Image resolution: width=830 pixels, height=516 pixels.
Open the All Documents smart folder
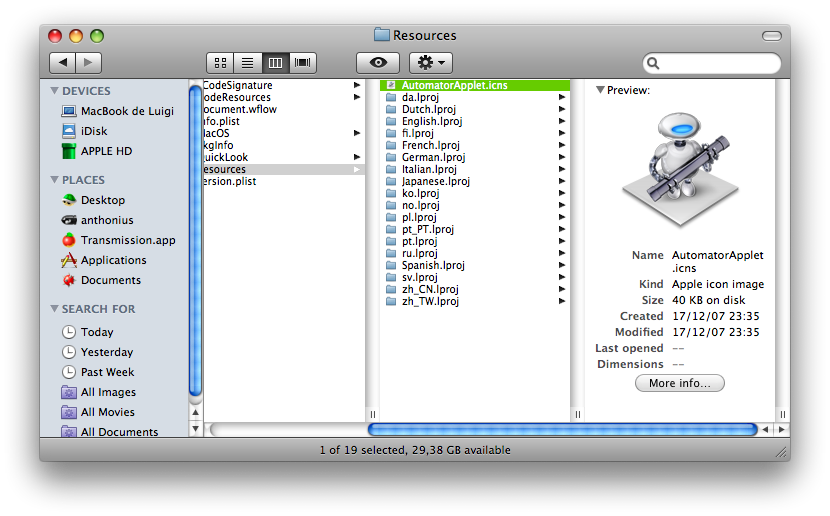(x=110, y=431)
